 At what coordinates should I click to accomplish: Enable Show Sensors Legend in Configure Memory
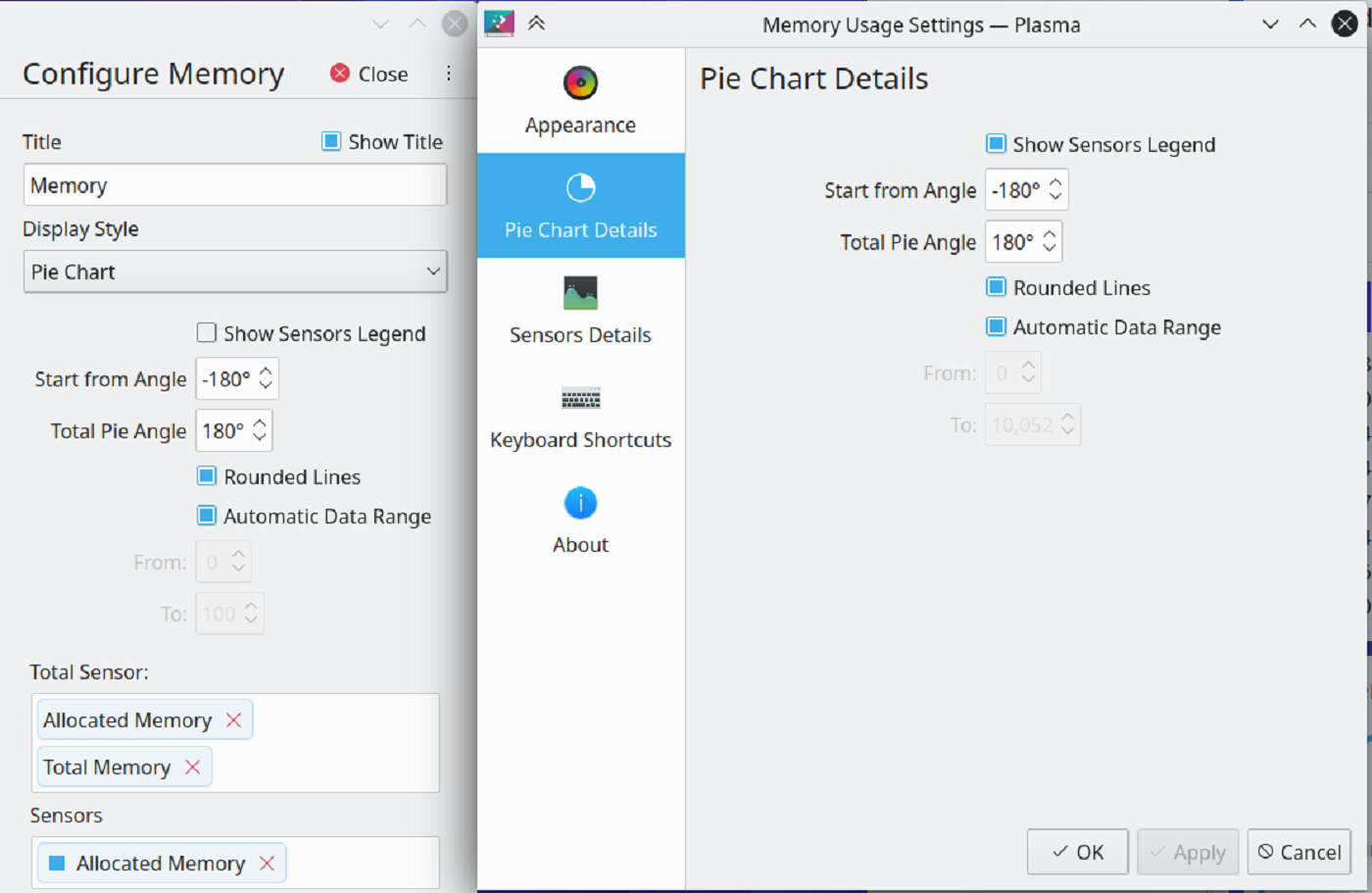pos(206,333)
